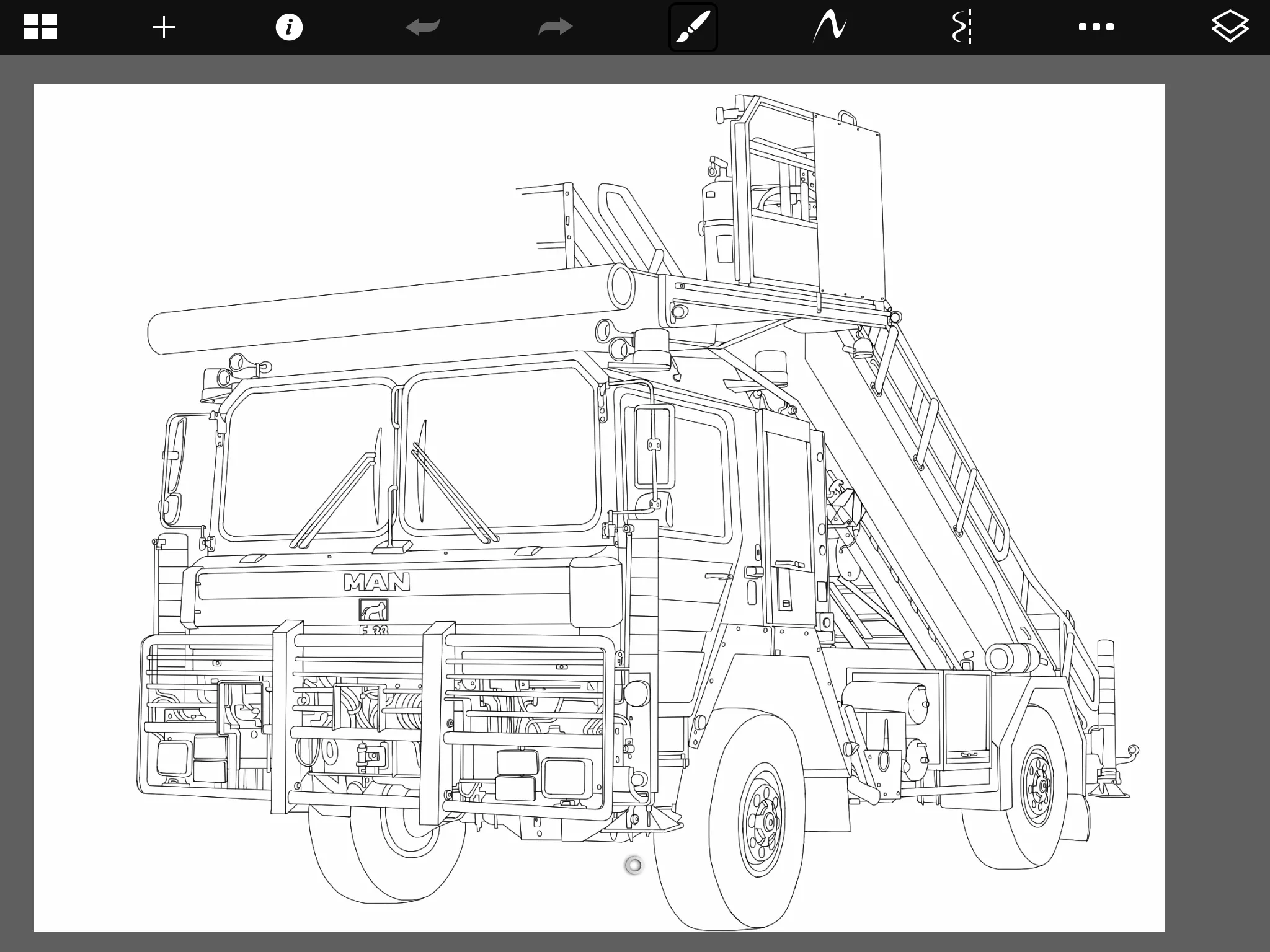Open the gallery grid view
Image resolution: width=1270 pixels, height=952 pixels.
pos(40,27)
